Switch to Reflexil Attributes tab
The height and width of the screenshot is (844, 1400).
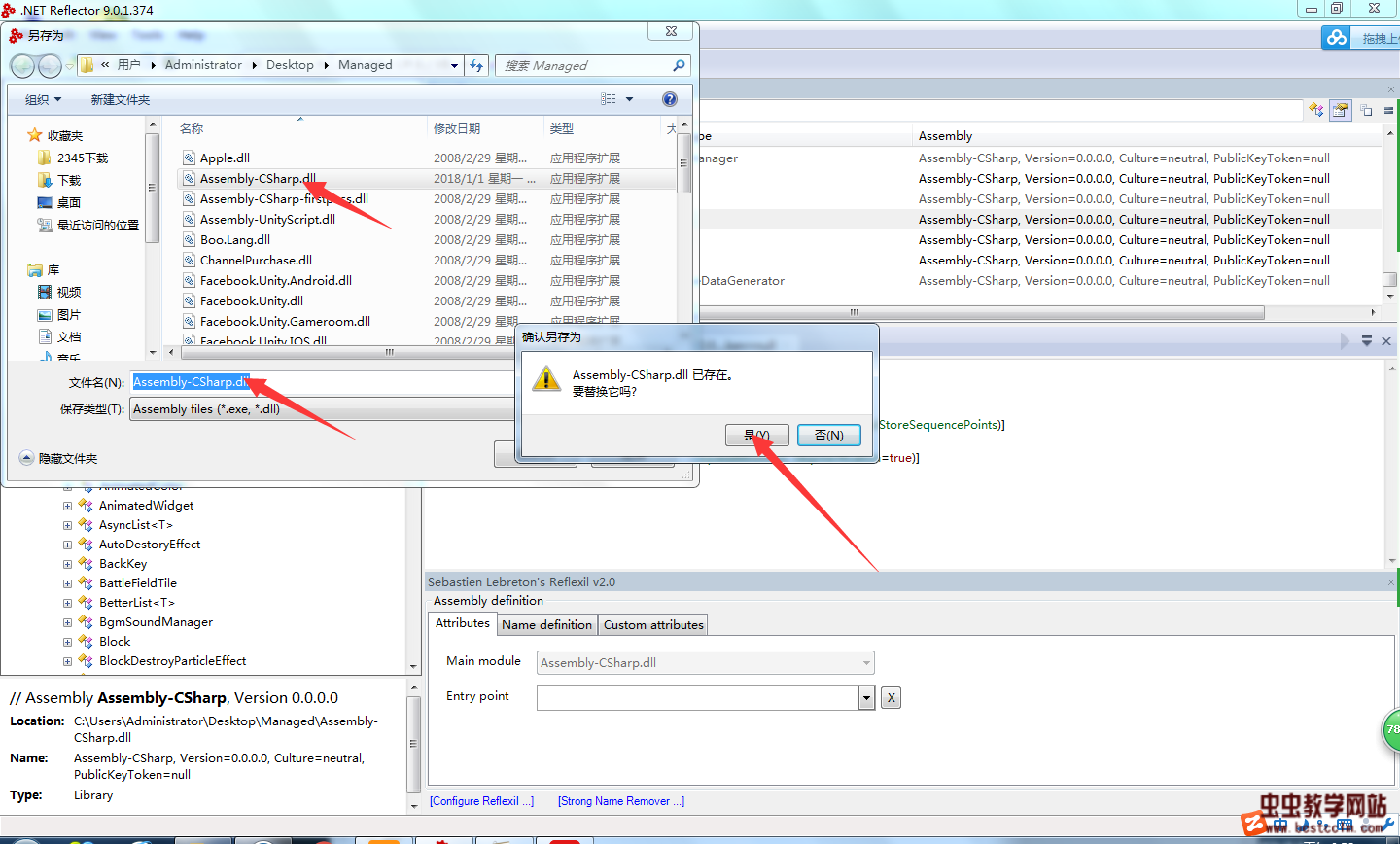point(463,623)
